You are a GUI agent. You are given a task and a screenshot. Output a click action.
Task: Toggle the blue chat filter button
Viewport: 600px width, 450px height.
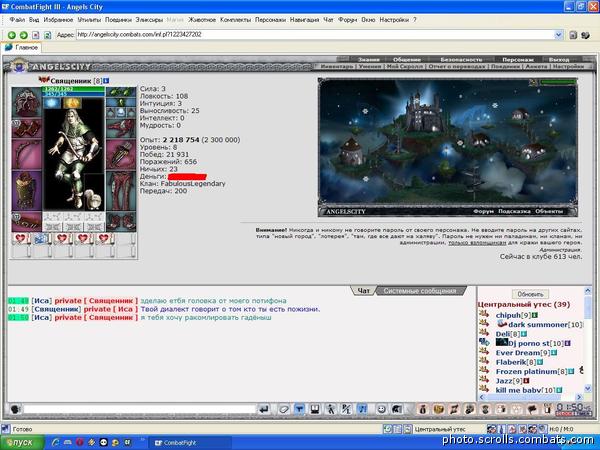point(299,409)
